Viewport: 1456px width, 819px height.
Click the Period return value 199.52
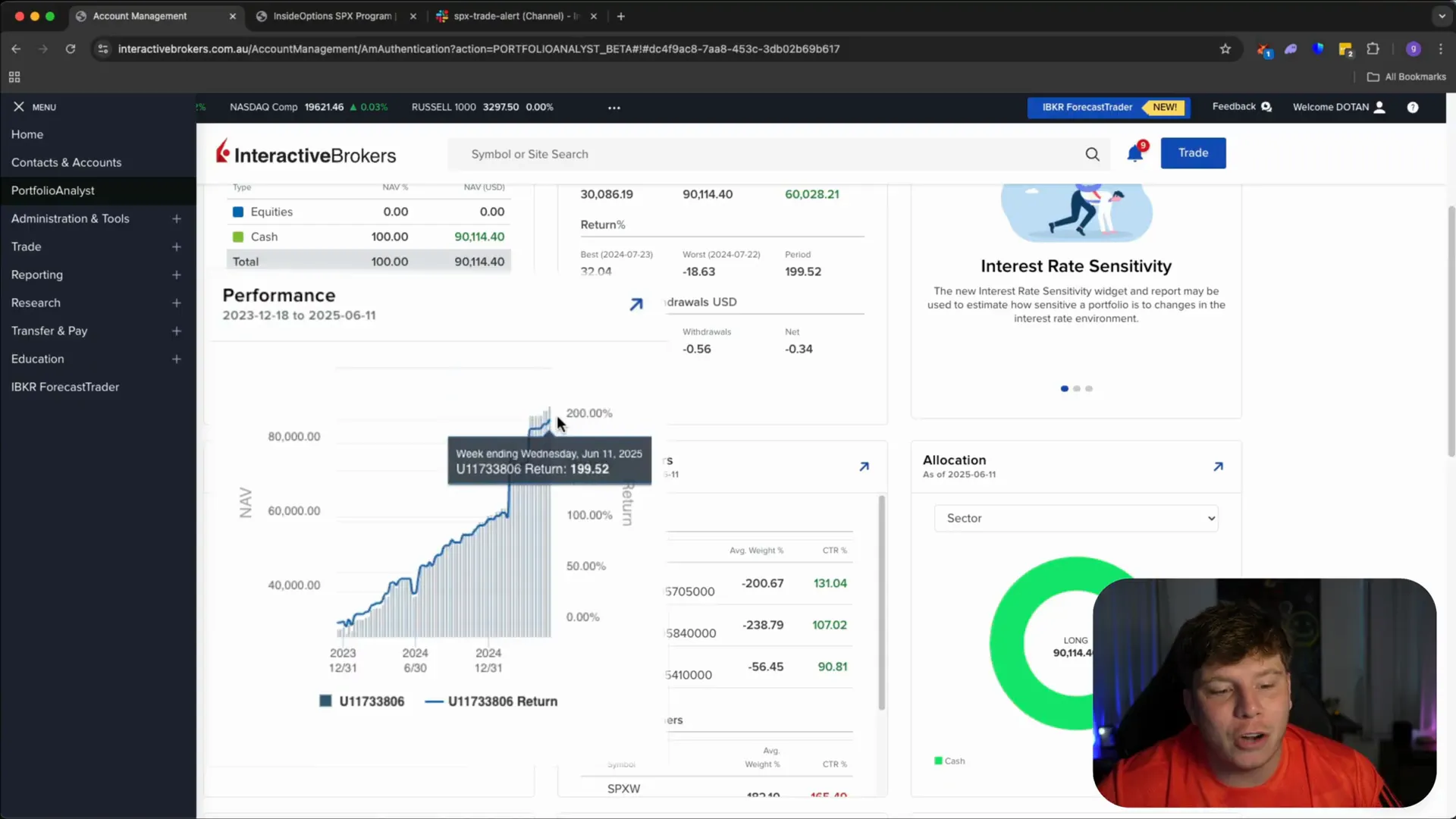803,271
